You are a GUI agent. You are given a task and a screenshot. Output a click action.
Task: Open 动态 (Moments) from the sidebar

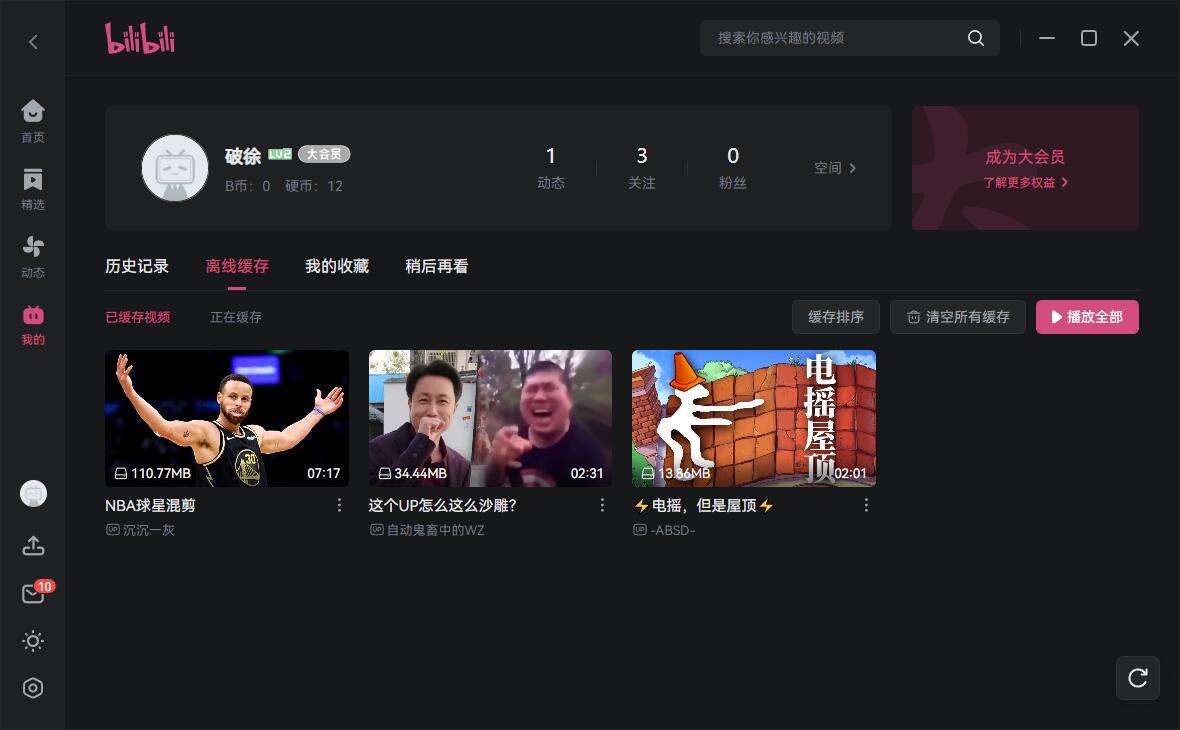(33, 246)
